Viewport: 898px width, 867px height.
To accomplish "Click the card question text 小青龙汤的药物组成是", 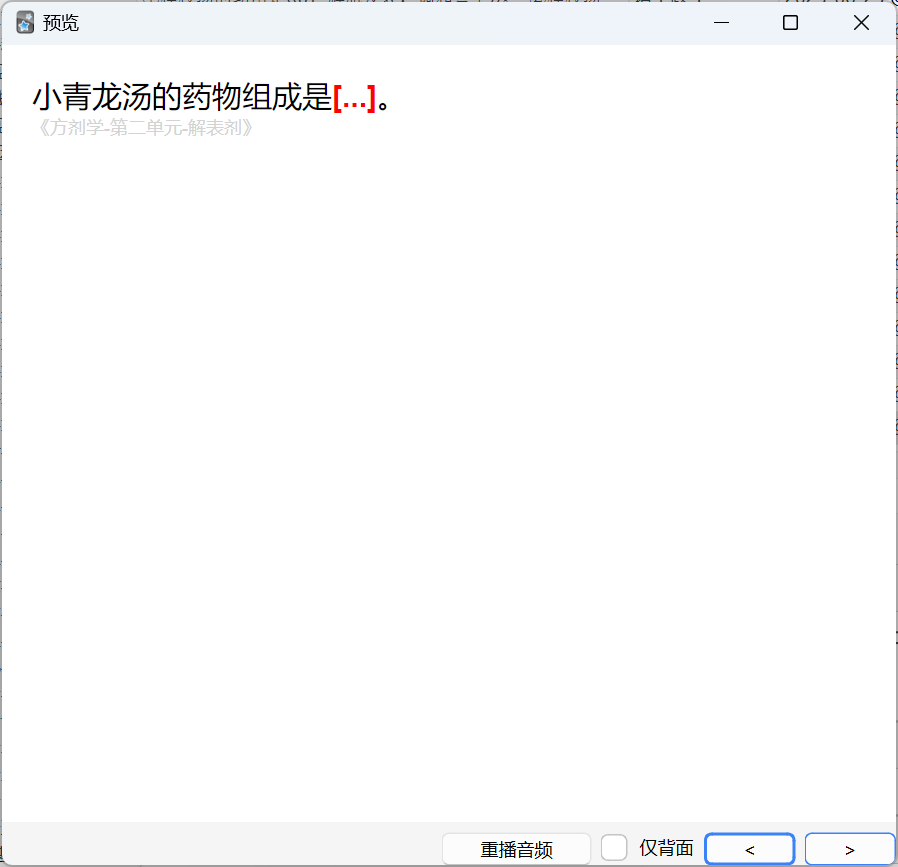I will (x=182, y=97).
